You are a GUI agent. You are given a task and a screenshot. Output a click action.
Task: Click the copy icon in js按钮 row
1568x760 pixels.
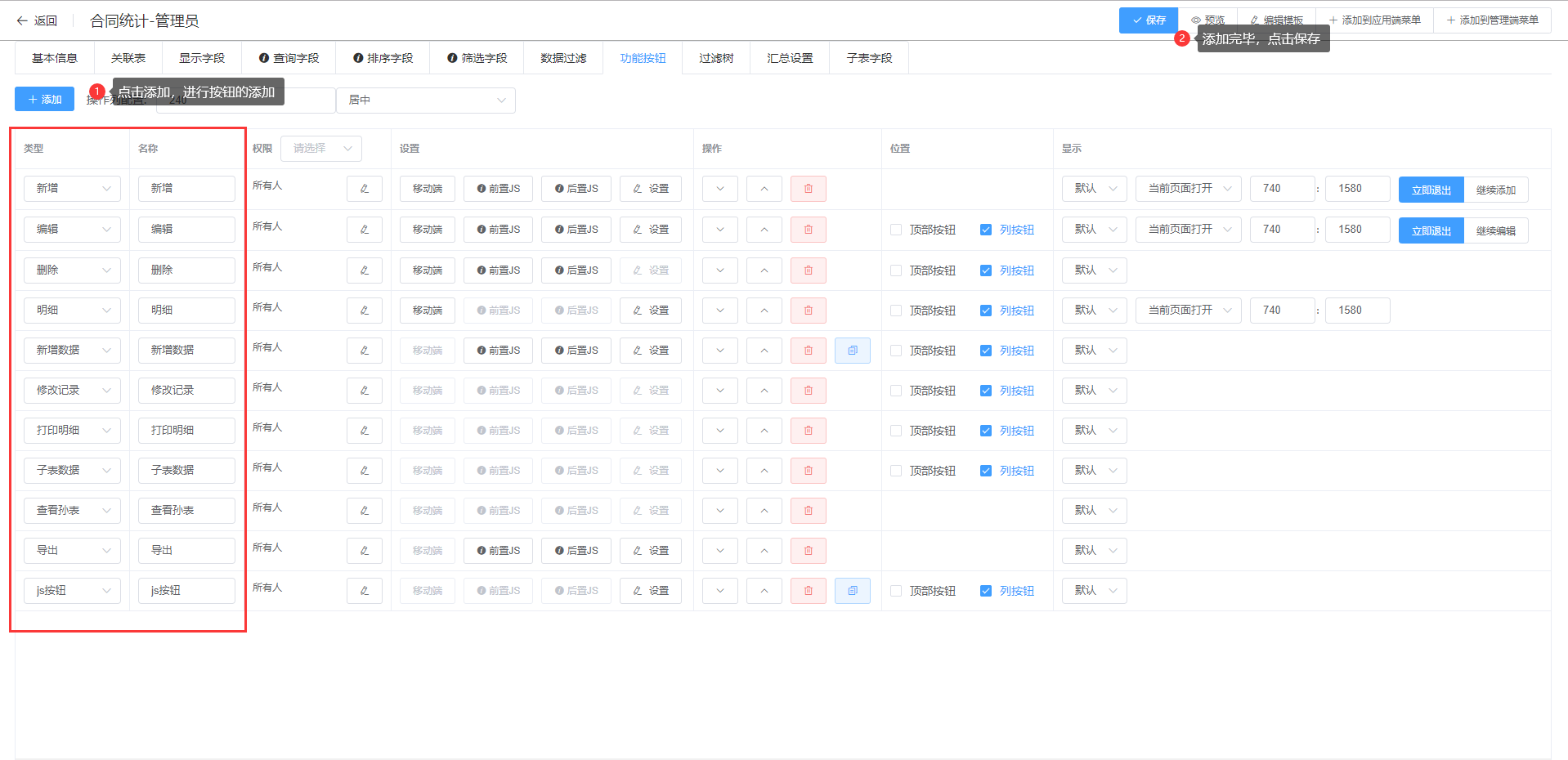852,591
